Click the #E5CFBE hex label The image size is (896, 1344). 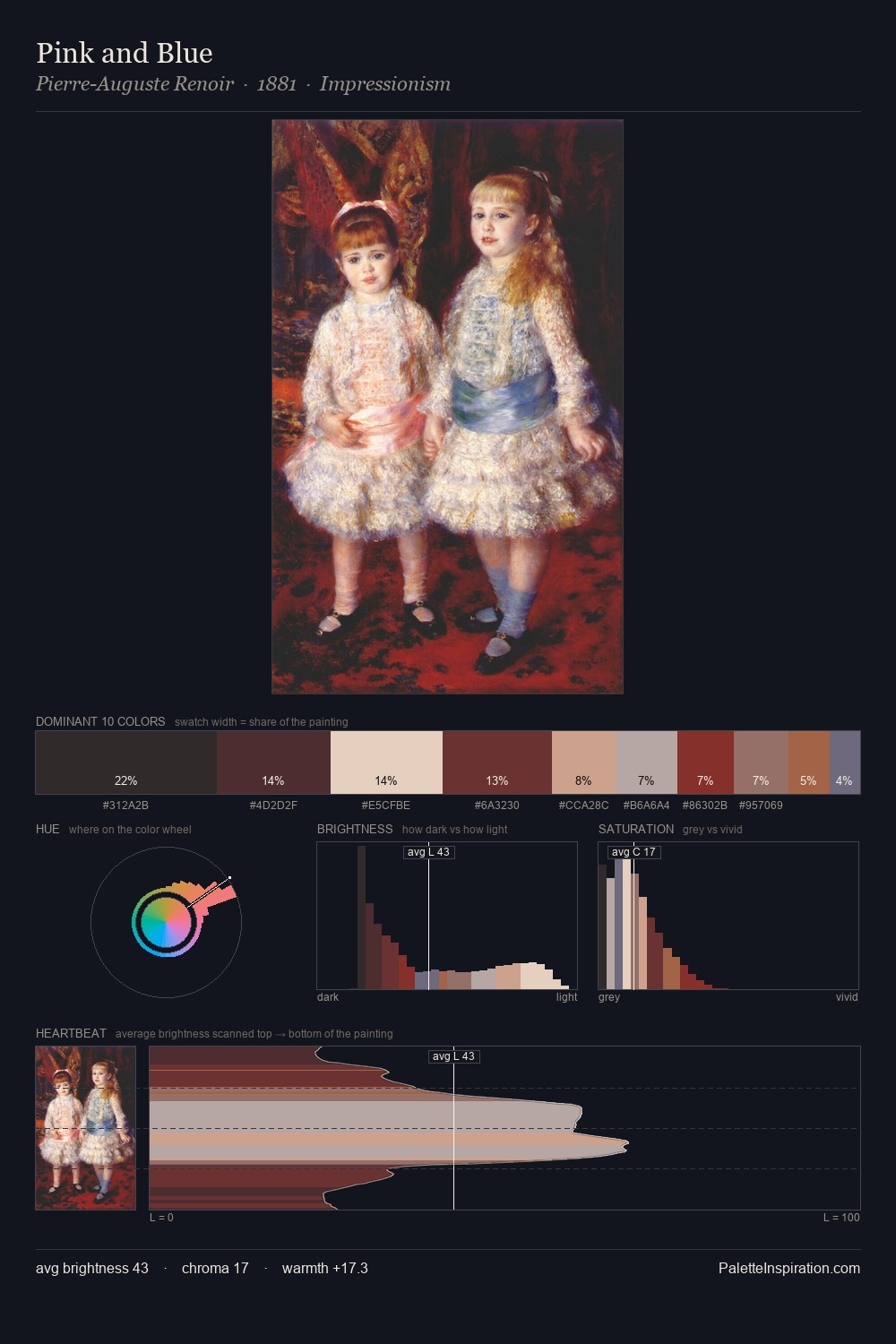pyautogui.click(x=386, y=806)
